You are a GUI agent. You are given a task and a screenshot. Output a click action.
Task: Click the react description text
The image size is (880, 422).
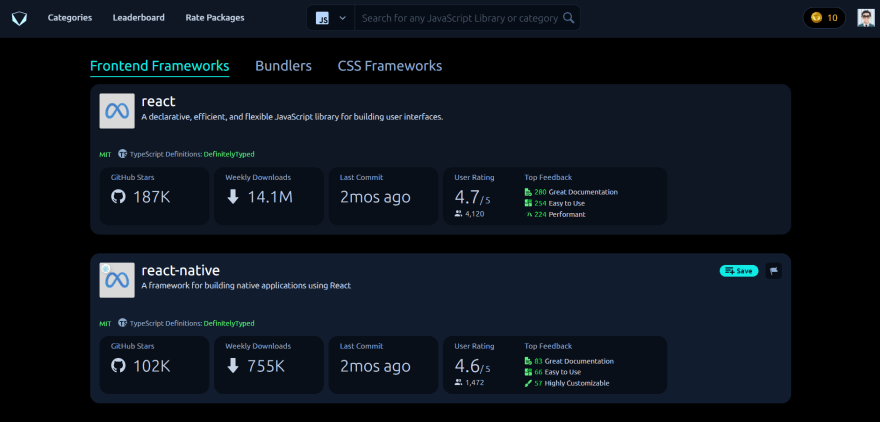click(292, 117)
